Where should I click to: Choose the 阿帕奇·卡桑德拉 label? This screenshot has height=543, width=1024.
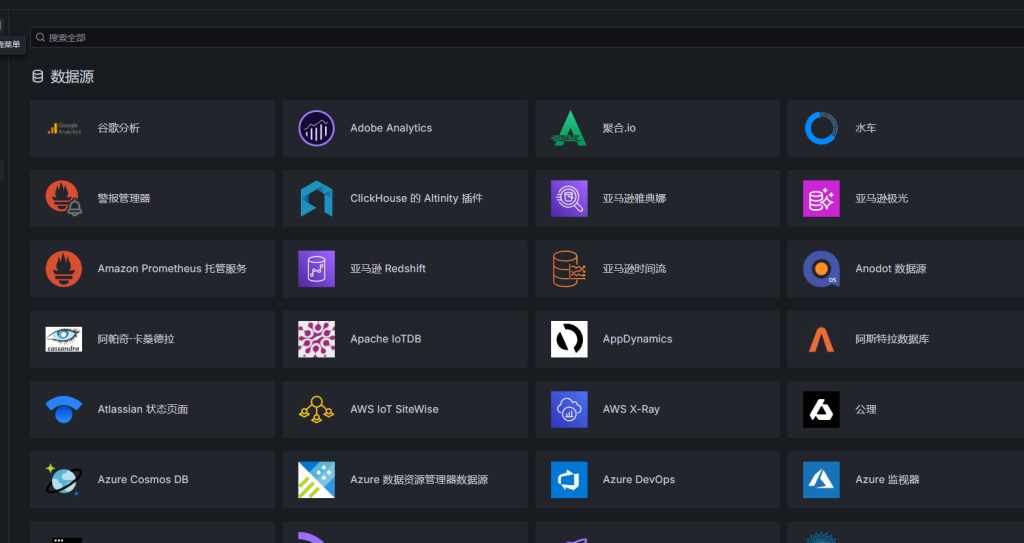point(136,339)
